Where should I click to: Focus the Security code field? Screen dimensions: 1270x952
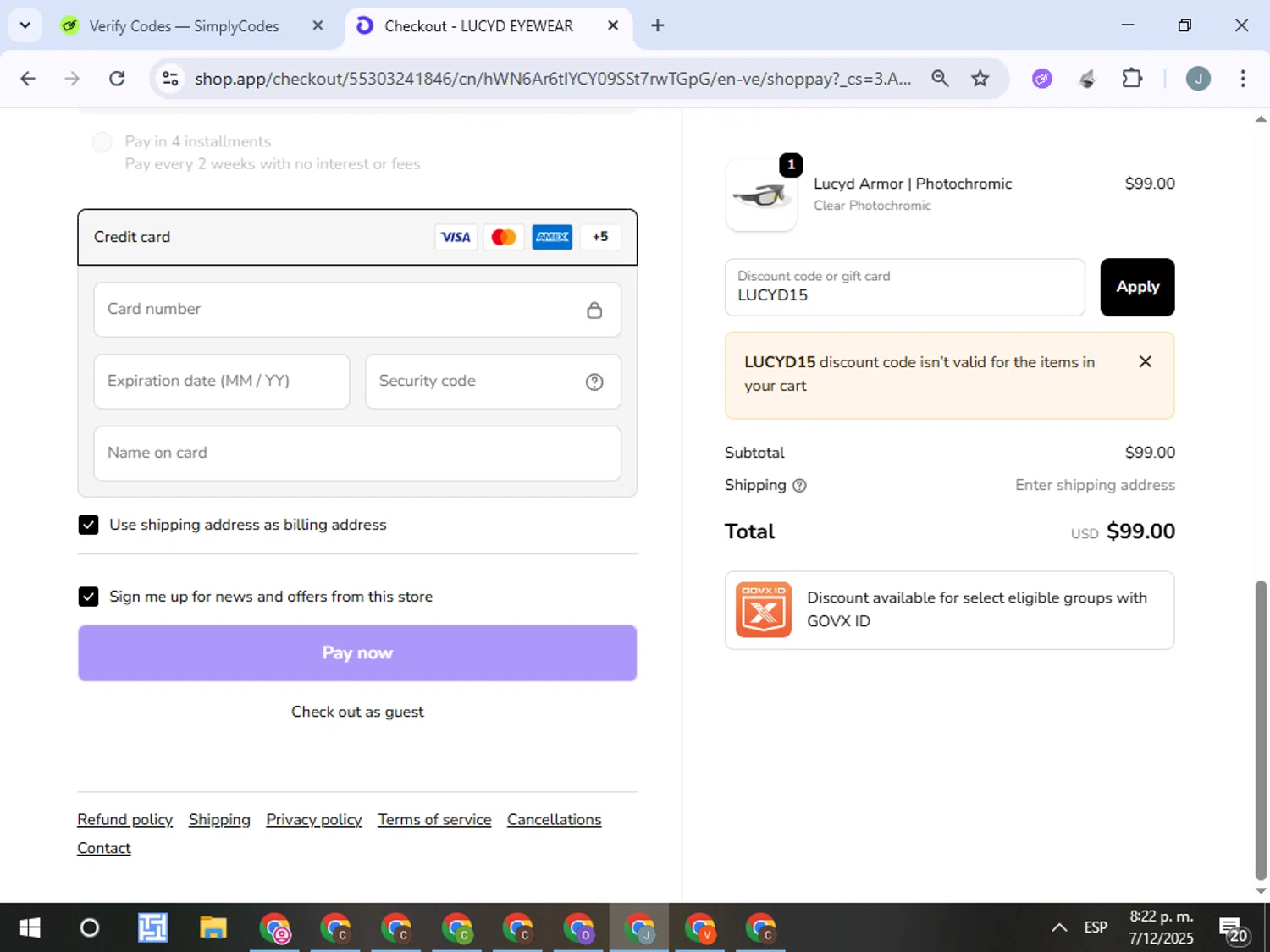[x=493, y=381]
